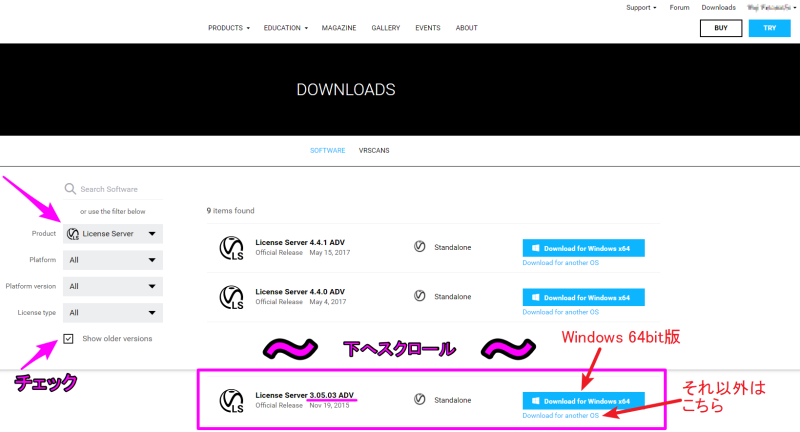Click License Server 4.4.1 ADV title
Screen dimensions: 800x432
point(300,242)
